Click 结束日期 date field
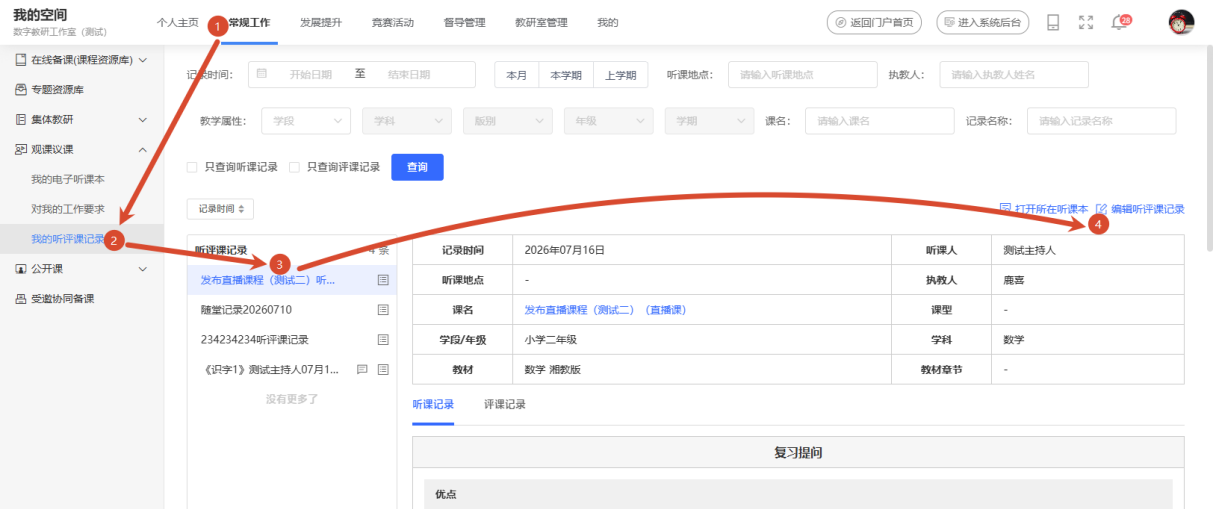The image size is (1213, 509). pos(409,74)
